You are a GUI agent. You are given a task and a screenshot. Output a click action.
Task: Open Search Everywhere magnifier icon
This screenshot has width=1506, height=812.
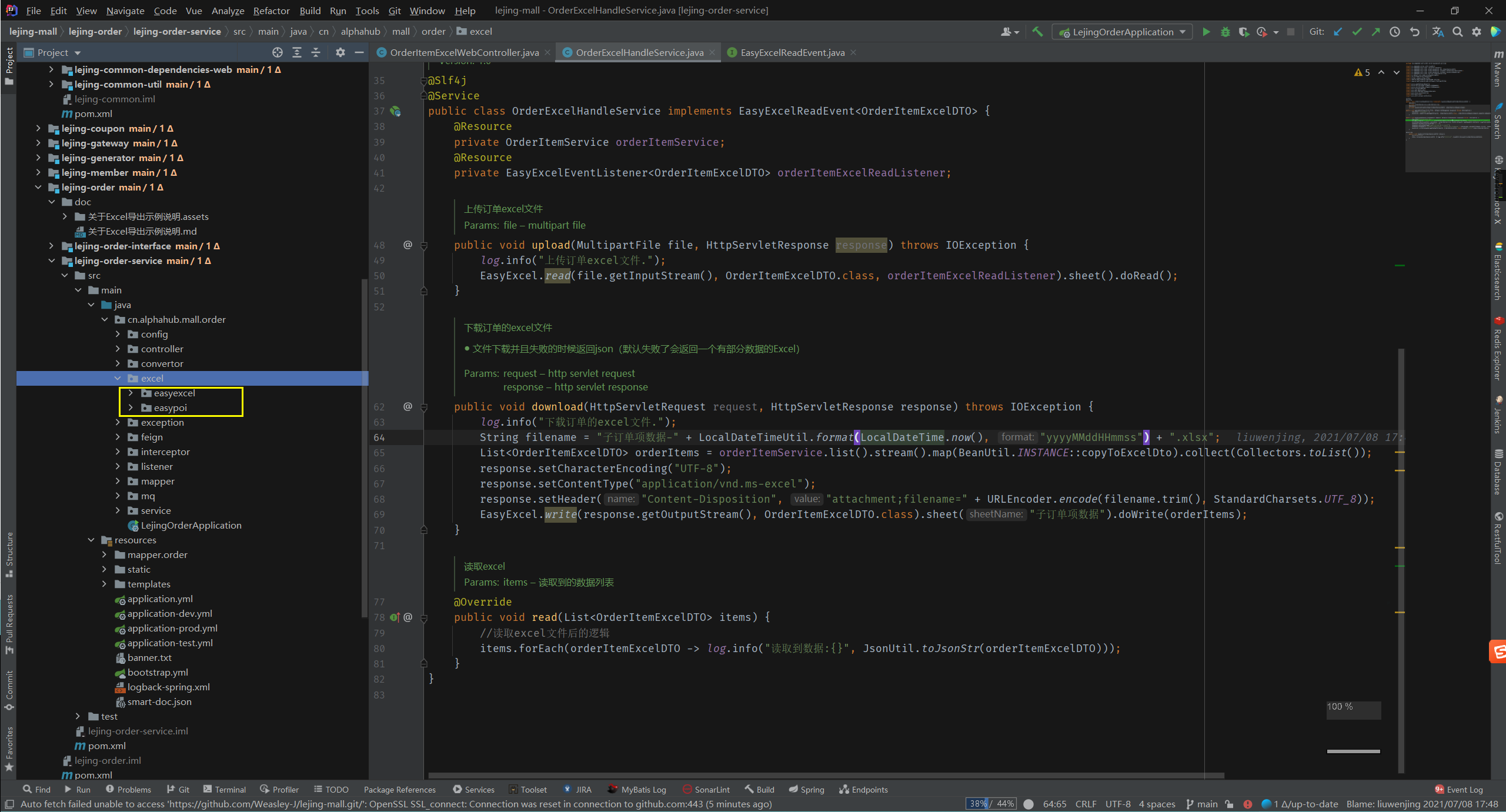pos(1457,32)
